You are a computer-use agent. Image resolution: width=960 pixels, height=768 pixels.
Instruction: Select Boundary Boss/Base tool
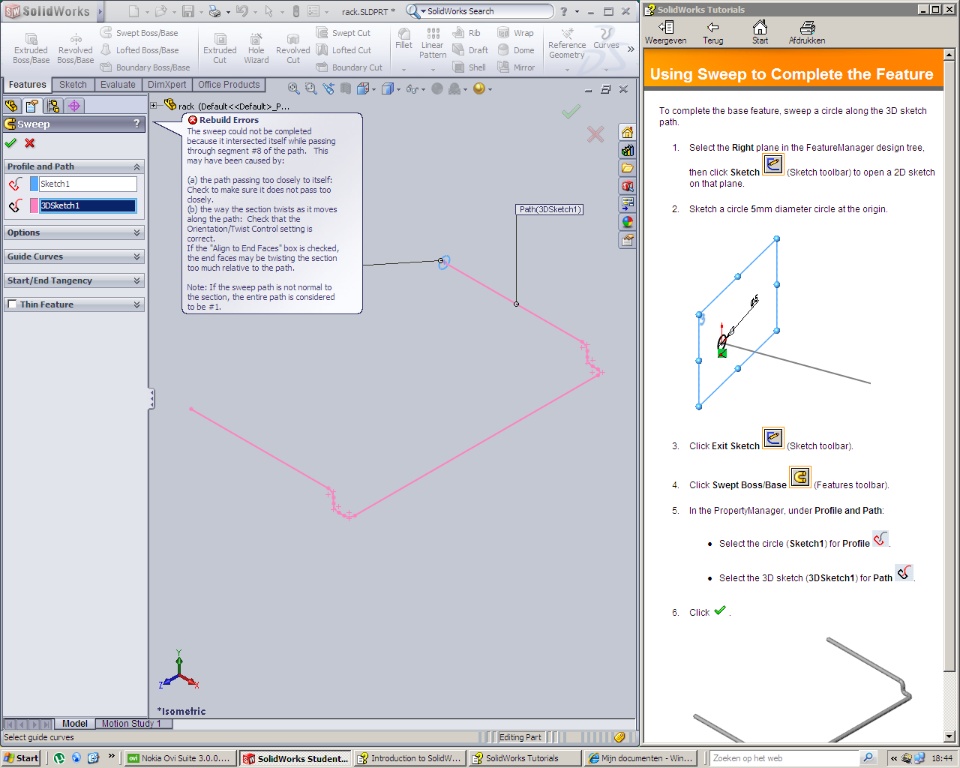145,67
